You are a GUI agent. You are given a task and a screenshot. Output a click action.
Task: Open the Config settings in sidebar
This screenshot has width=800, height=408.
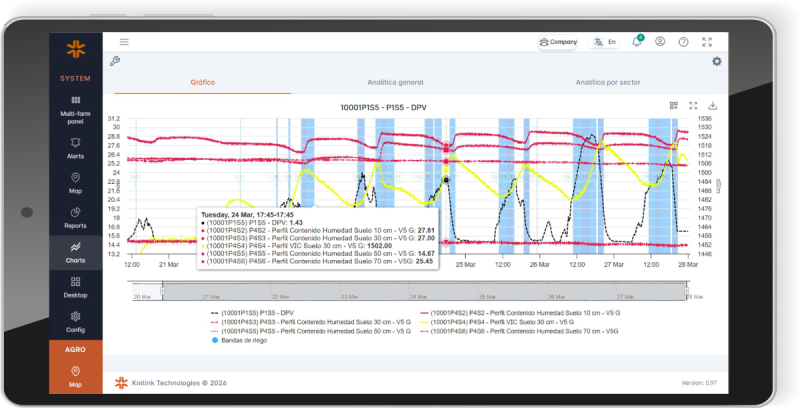(76, 322)
